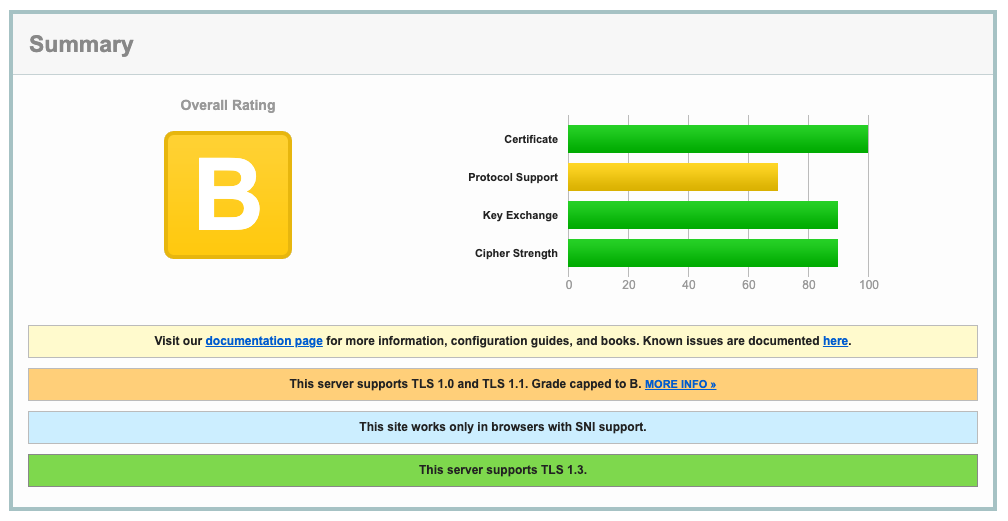
Task: Click the 80 axis label
Action: point(809,285)
